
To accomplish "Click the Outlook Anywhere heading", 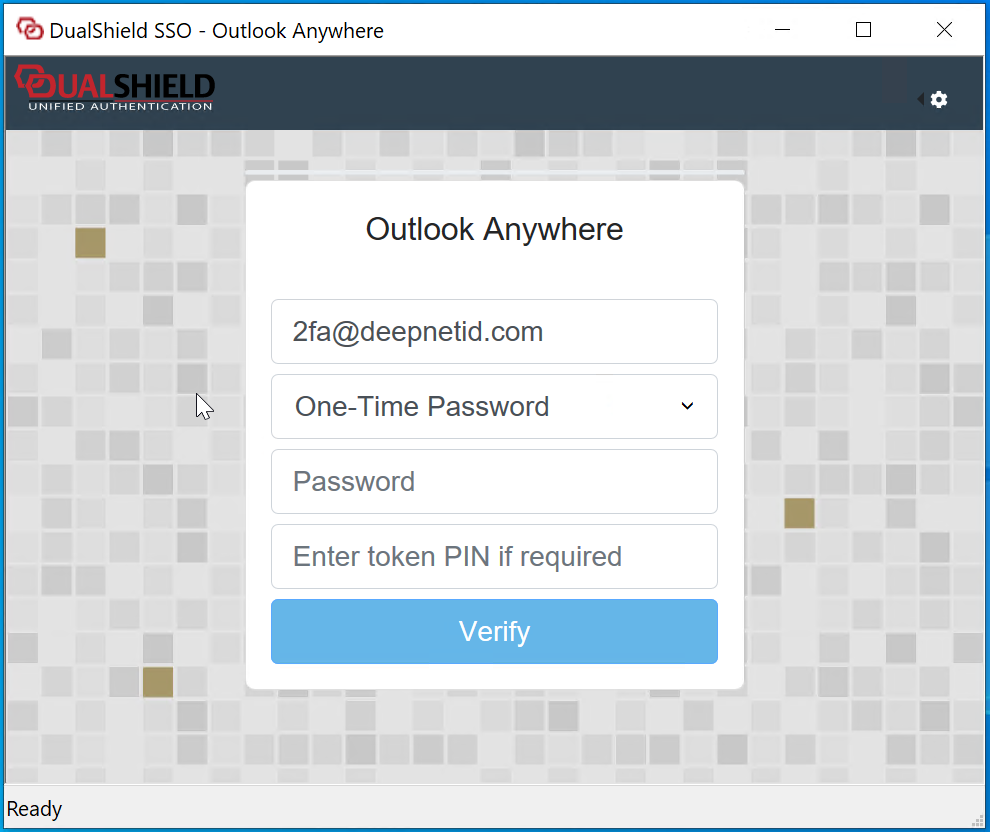I will [494, 229].
